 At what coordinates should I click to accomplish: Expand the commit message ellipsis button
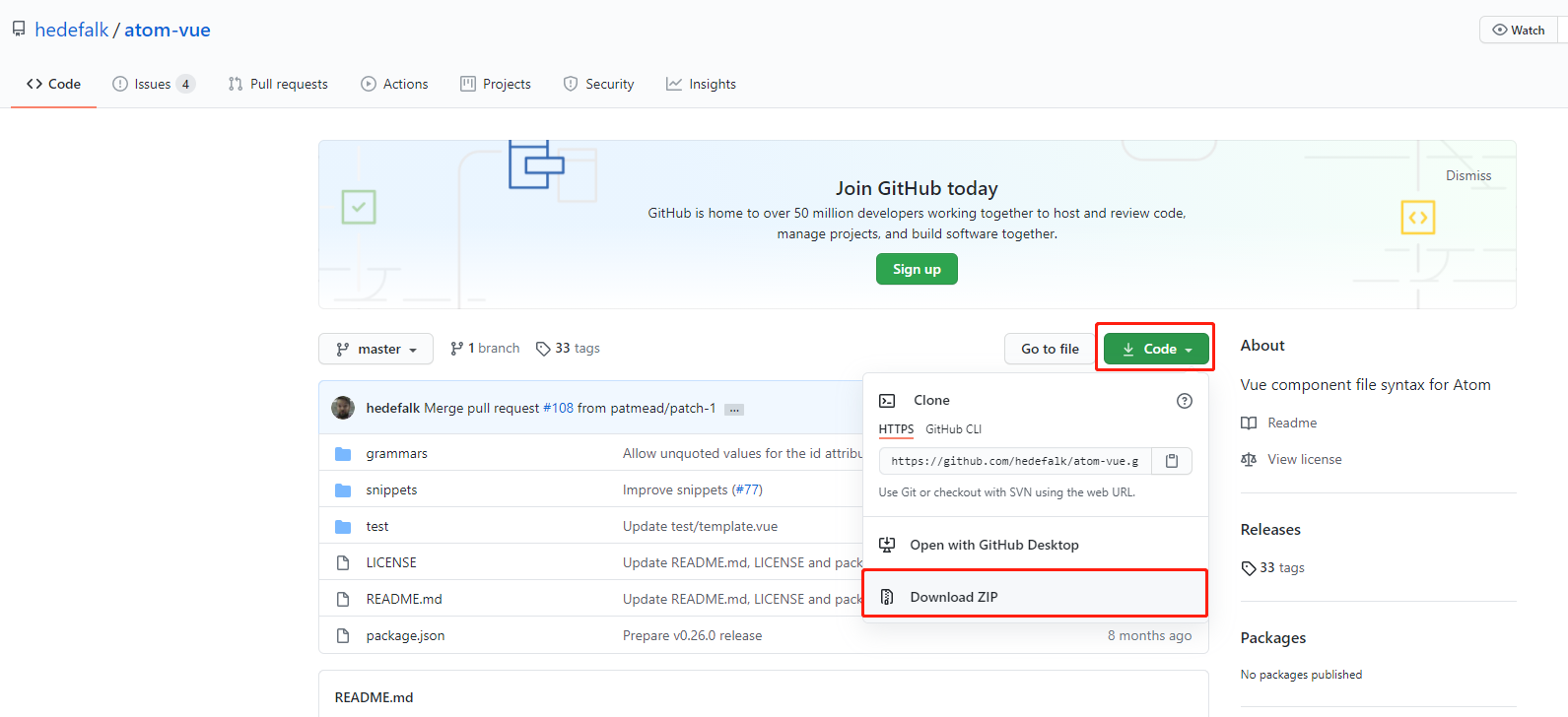(x=734, y=410)
